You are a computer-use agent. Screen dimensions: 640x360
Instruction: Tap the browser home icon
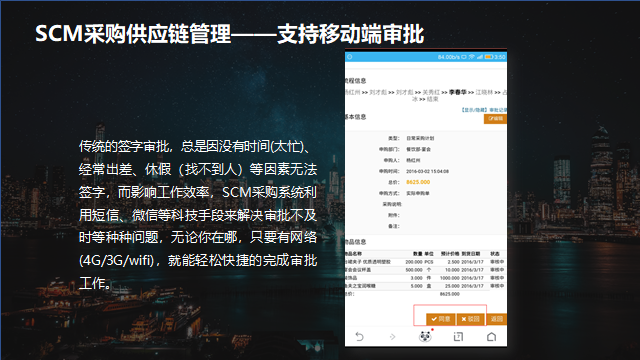click(491, 337)
